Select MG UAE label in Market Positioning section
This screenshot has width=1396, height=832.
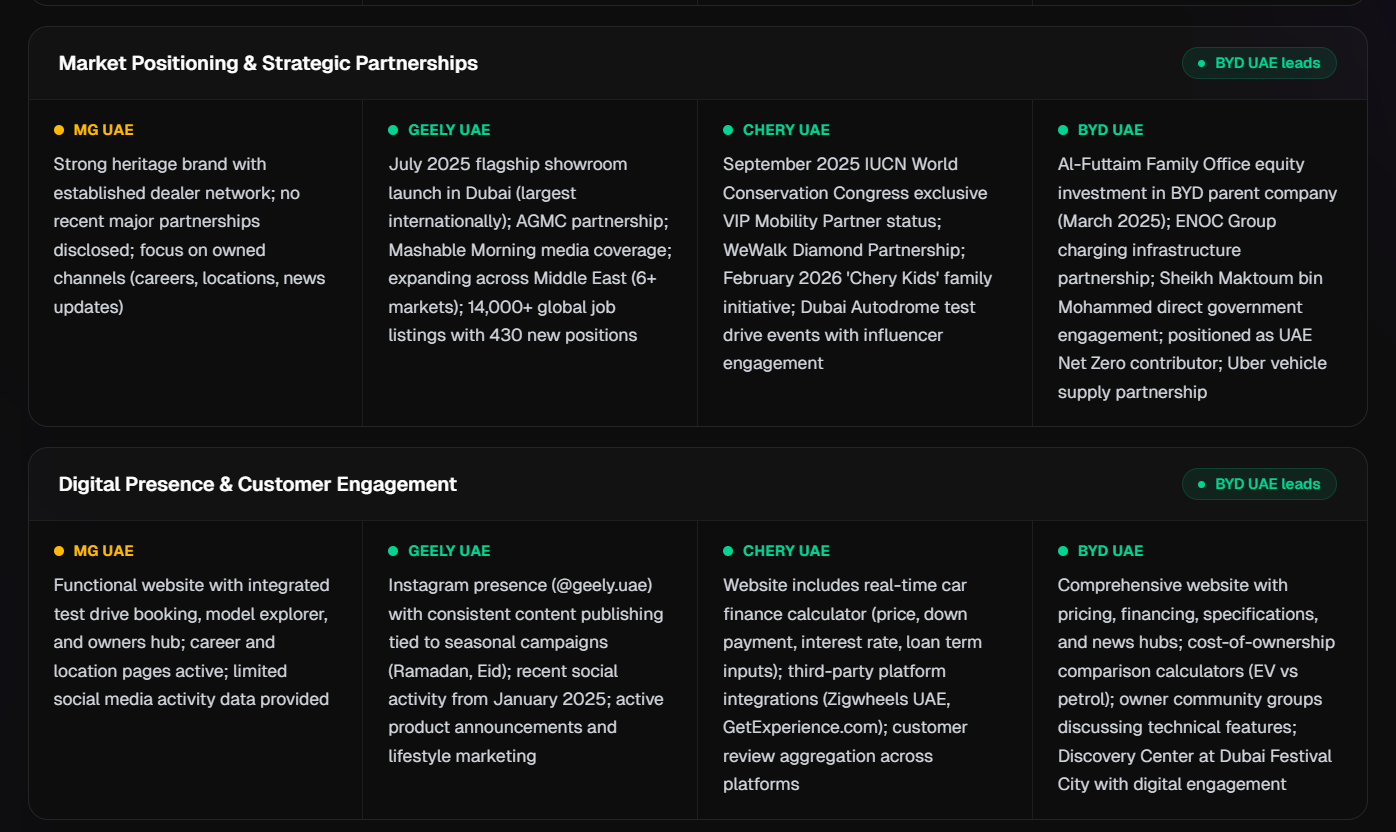103,130
